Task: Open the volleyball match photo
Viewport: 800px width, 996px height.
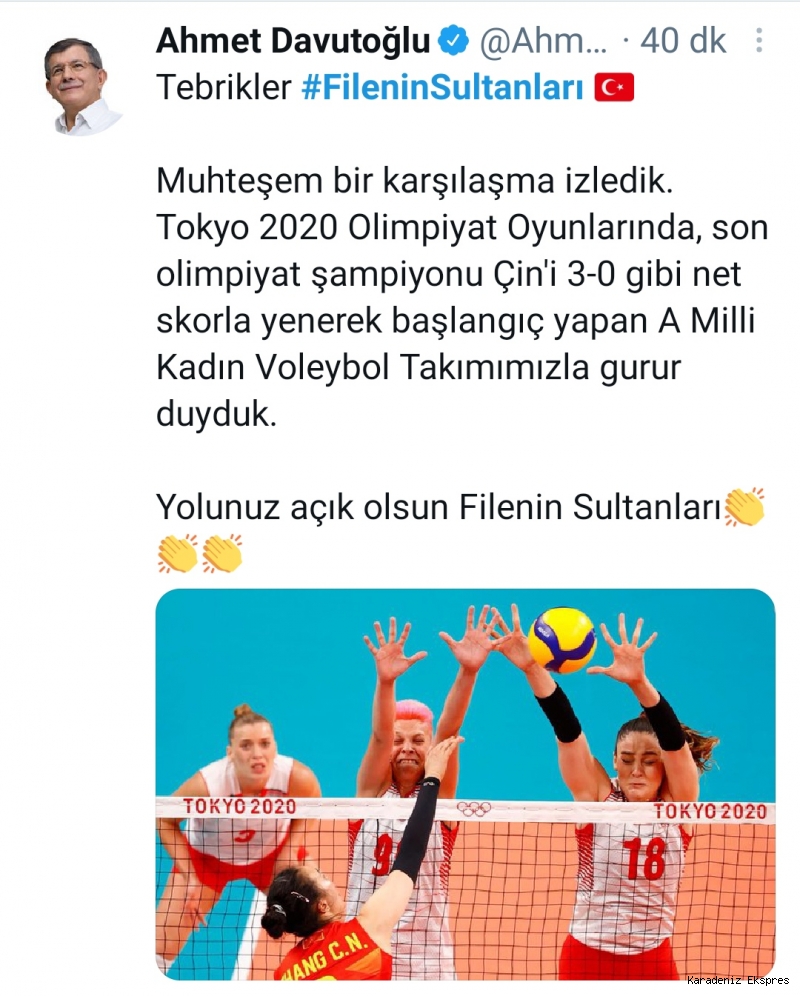Action: [465, 784]
